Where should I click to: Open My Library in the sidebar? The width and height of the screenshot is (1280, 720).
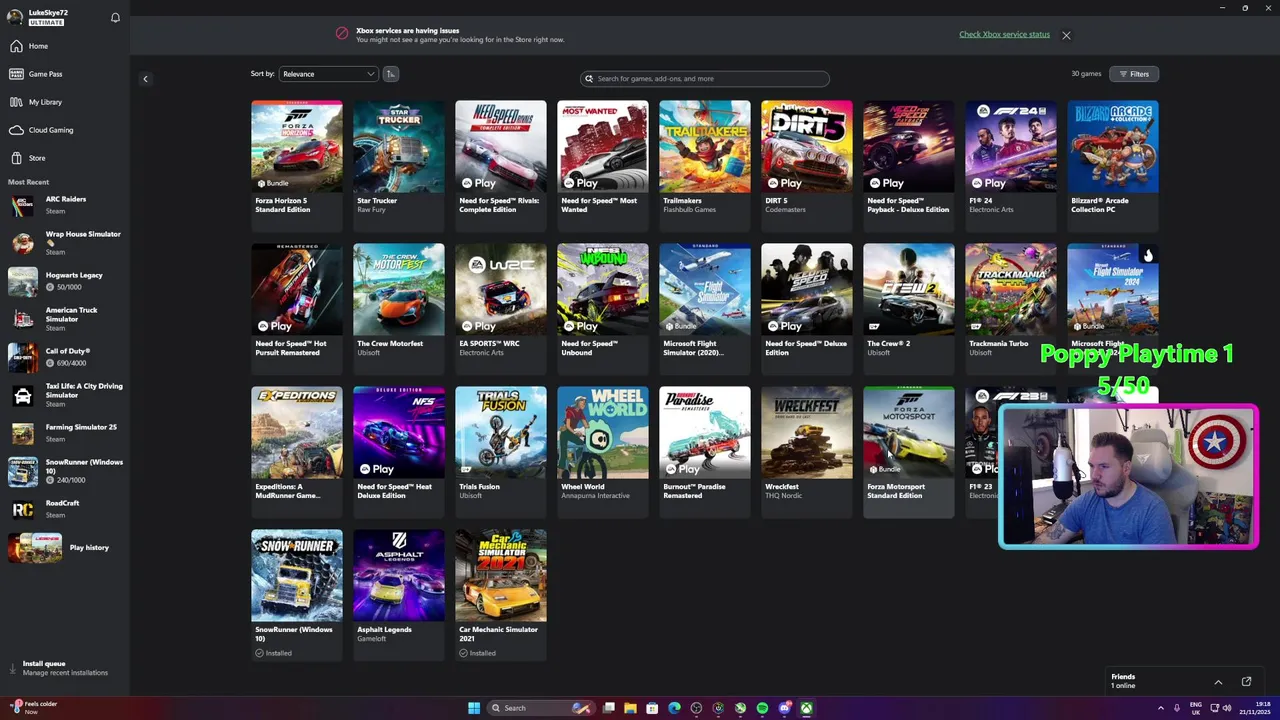coord(64,102)
